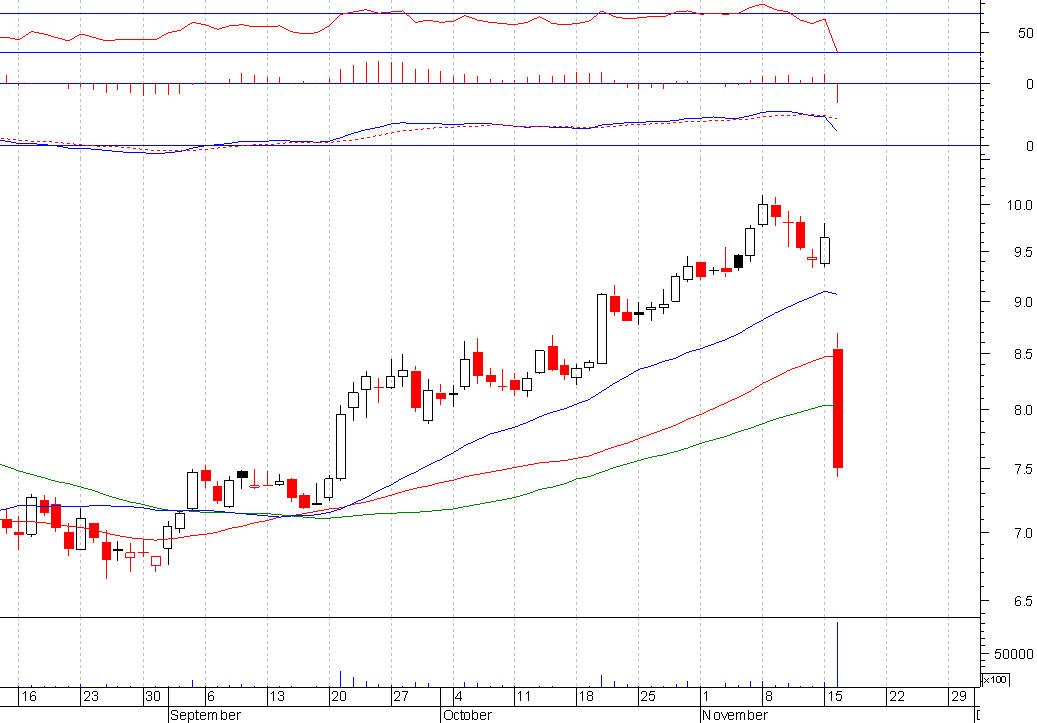Image resolution: width=1037 pixels, height=723 pixels.
Task: Click the date label 13 on time axis
Action: pyautogui.click(x=276, y=696)
